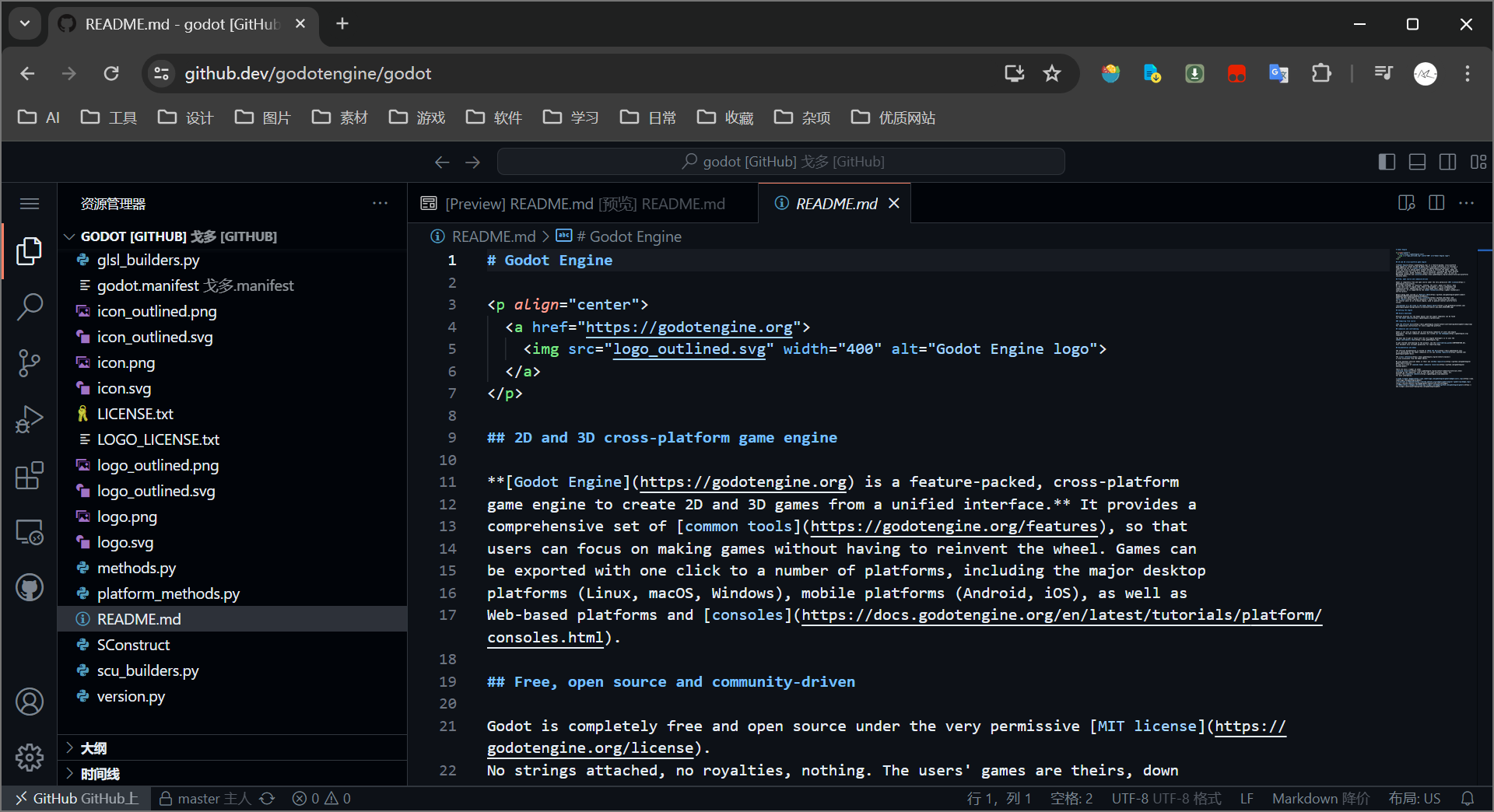Click the browser address bar URL
Screen dimensions: 1494x812
(x=307, y=73)
